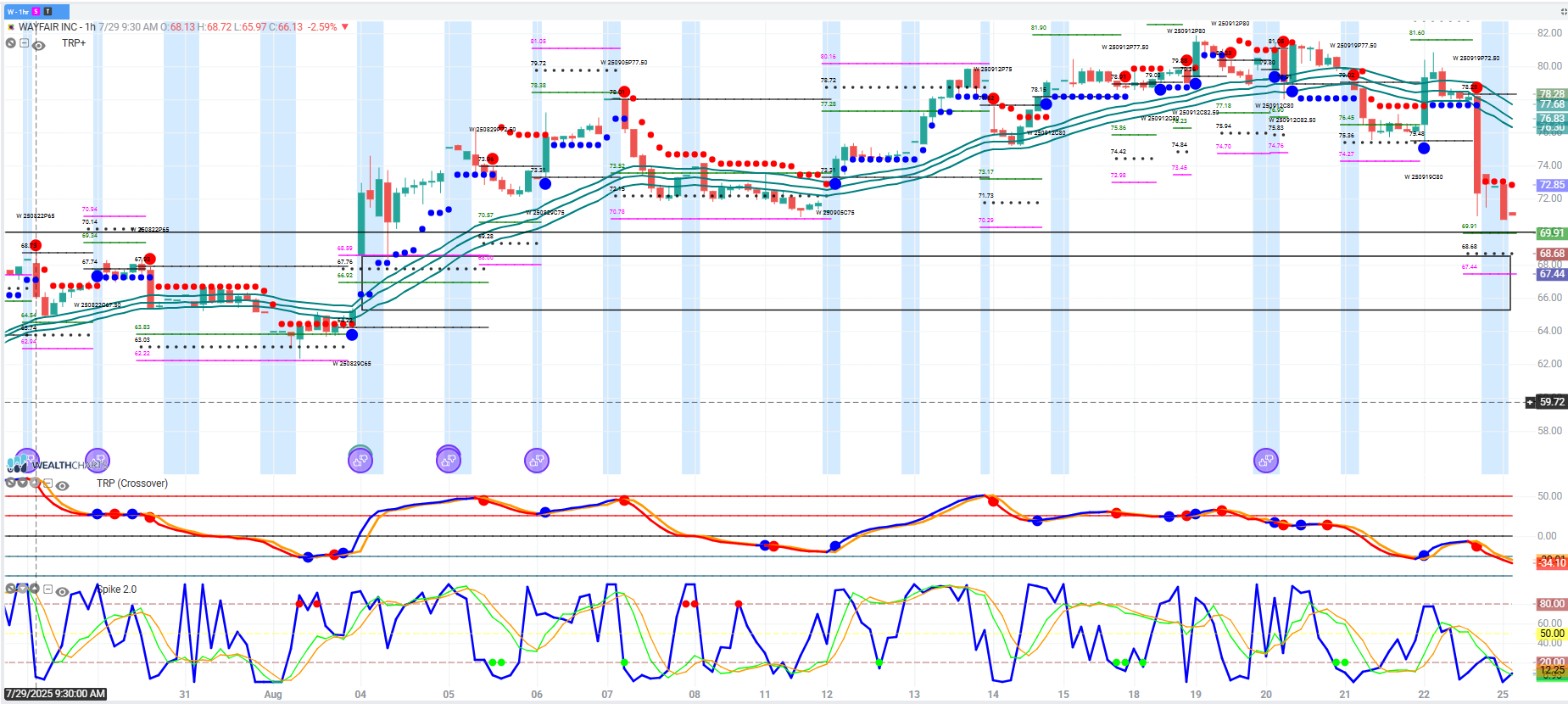
Task: Click the Wayfair symbol logo icon
Action: (x=11, y=27)
